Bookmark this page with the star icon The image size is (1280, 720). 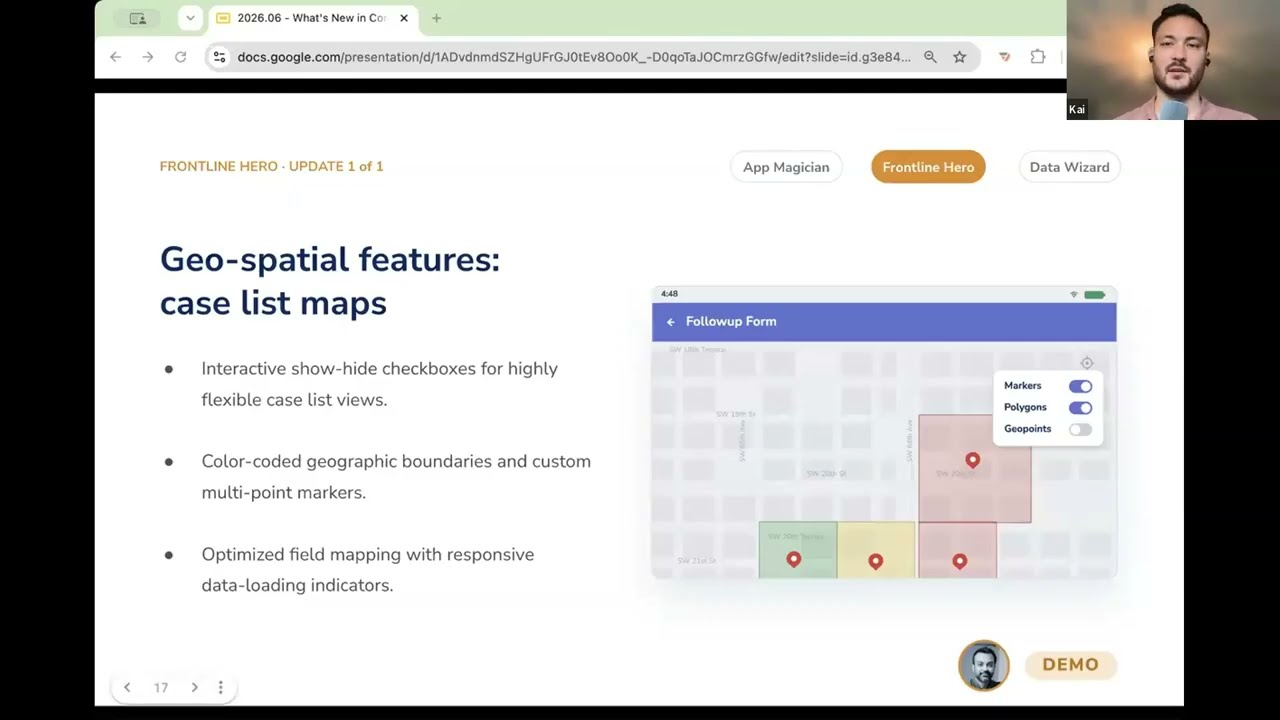pyautogui.click(x=960, y=57)
